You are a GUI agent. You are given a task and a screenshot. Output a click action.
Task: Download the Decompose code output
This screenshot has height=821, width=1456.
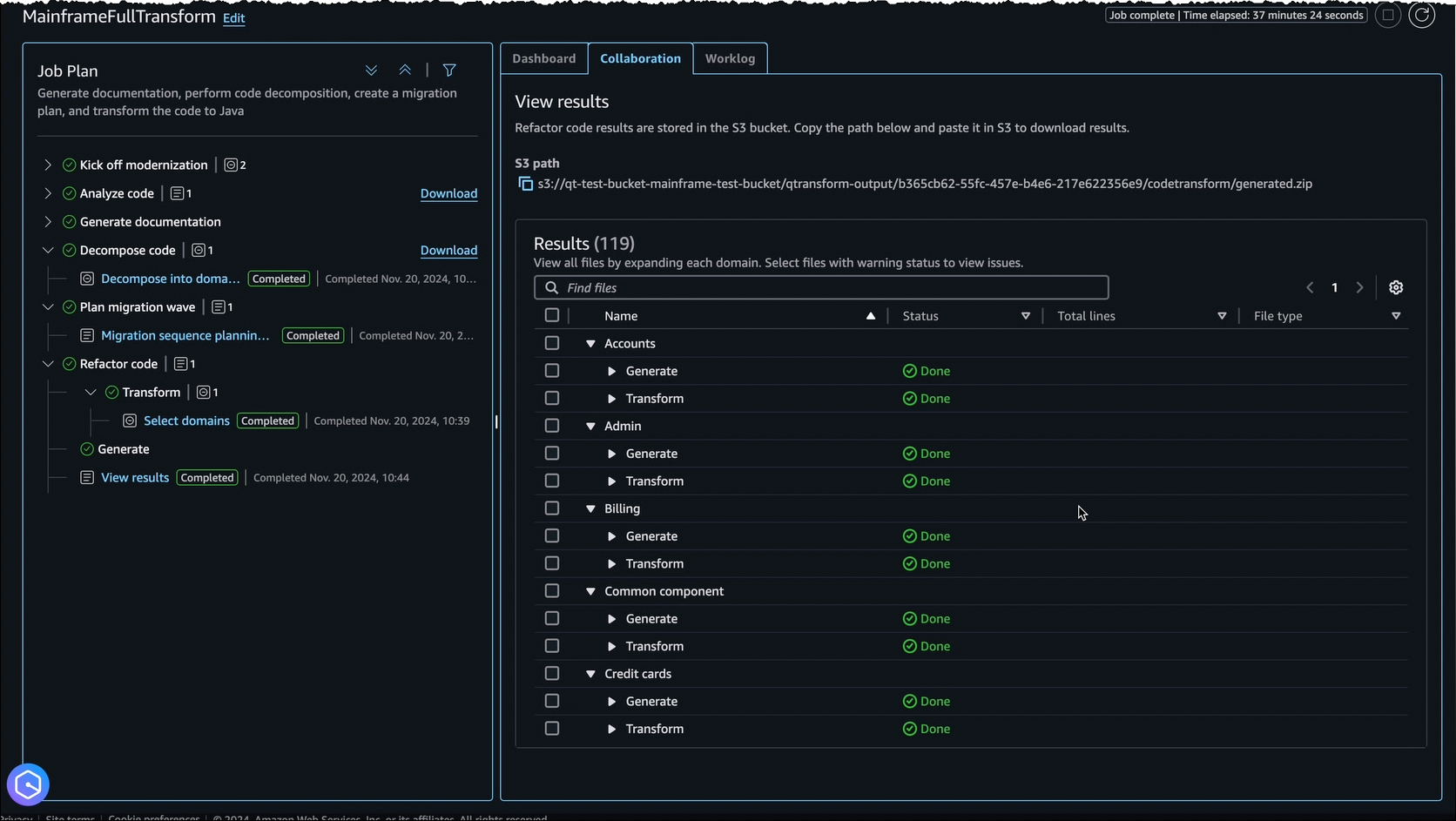448,250
